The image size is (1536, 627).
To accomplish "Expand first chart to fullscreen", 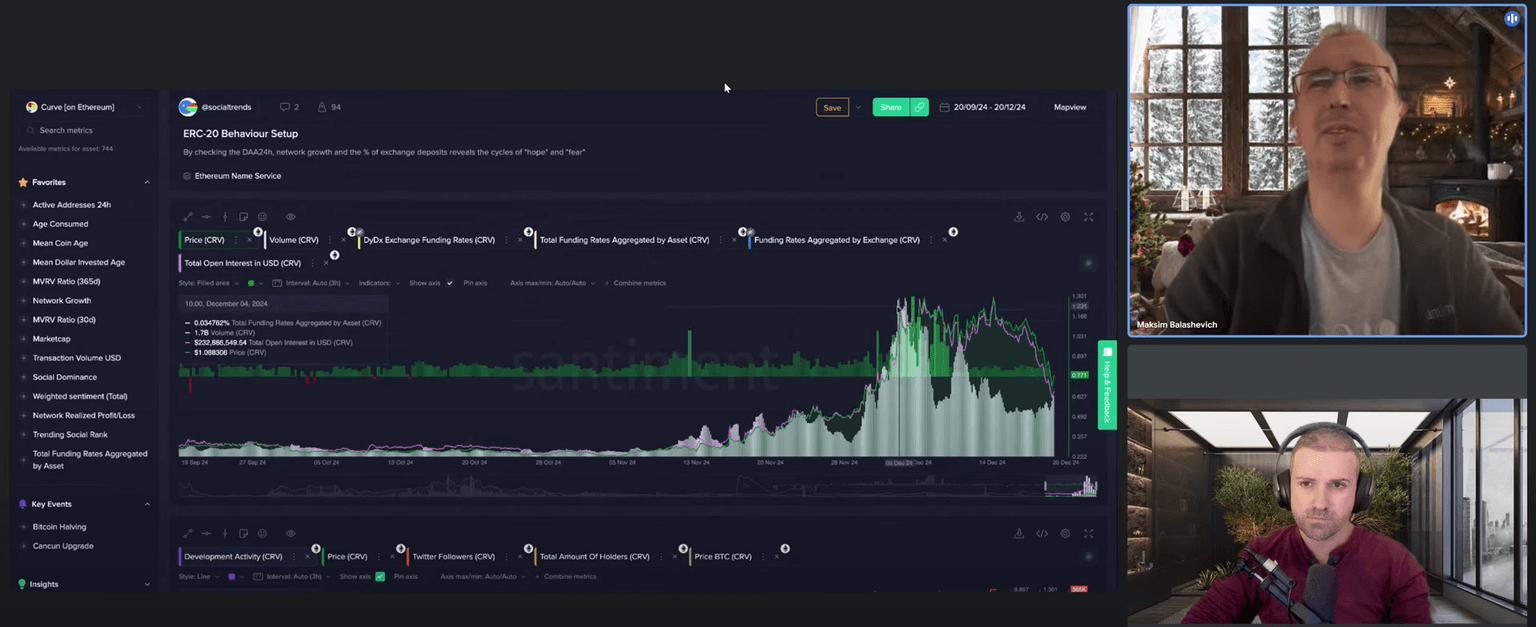I will (1088, 217).
